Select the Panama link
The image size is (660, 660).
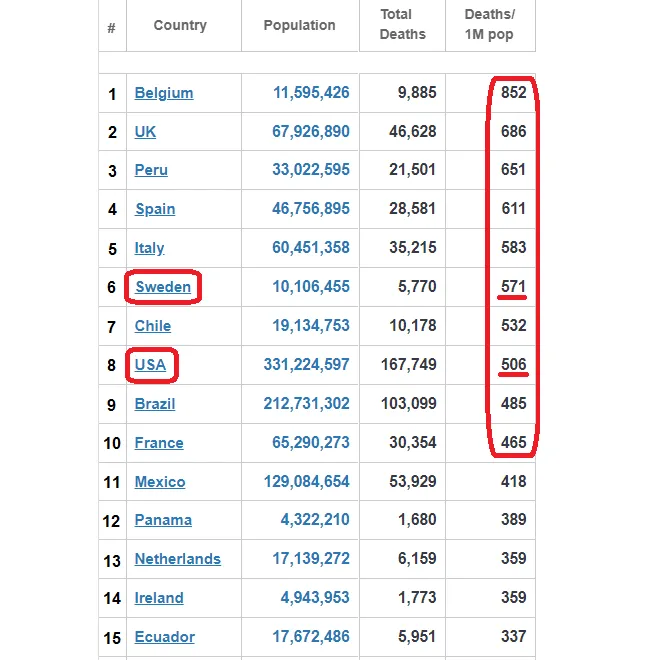(x=163, y=520)
